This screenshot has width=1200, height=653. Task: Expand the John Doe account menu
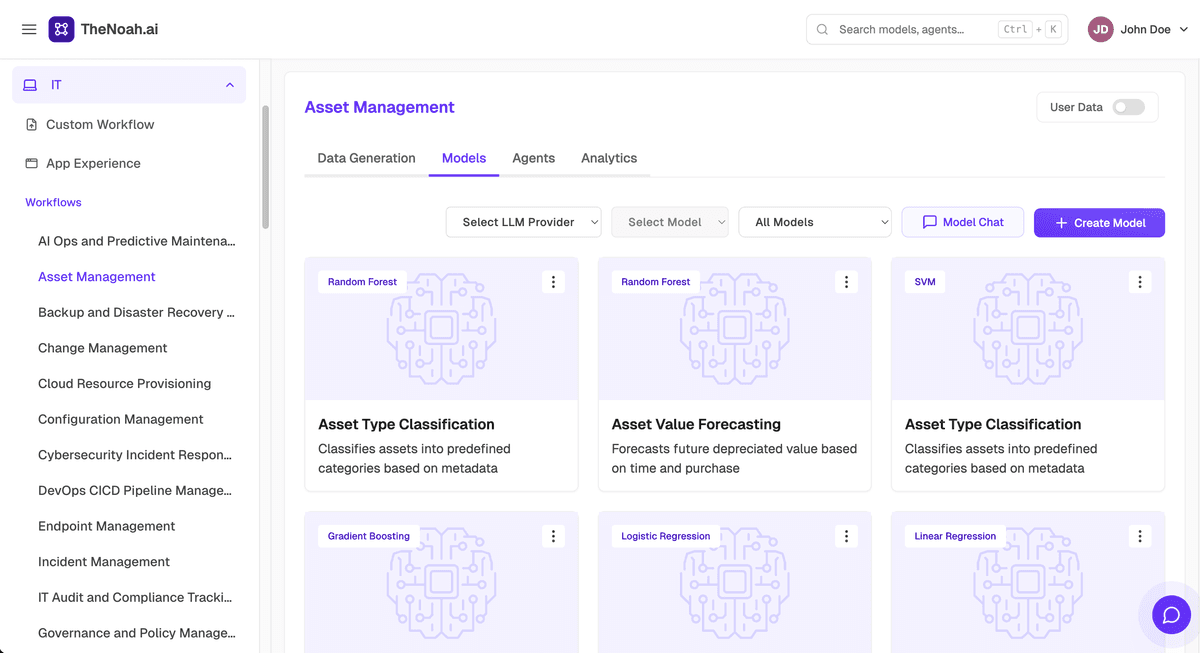point(1139,29)
